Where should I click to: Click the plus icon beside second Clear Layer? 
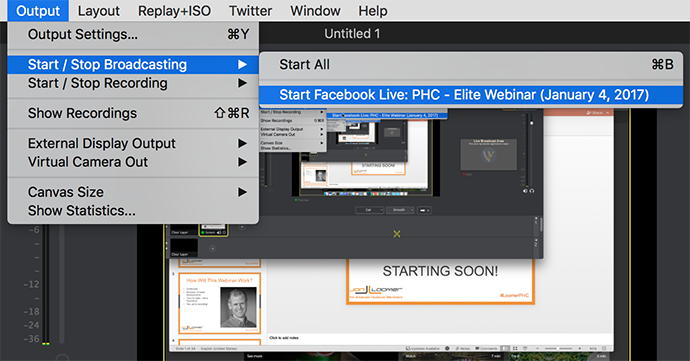(x=213, y=248)
